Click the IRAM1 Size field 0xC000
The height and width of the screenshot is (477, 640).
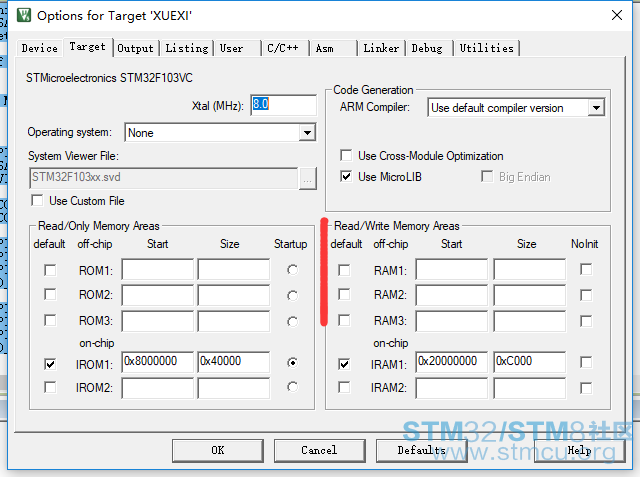coord(530,362)
